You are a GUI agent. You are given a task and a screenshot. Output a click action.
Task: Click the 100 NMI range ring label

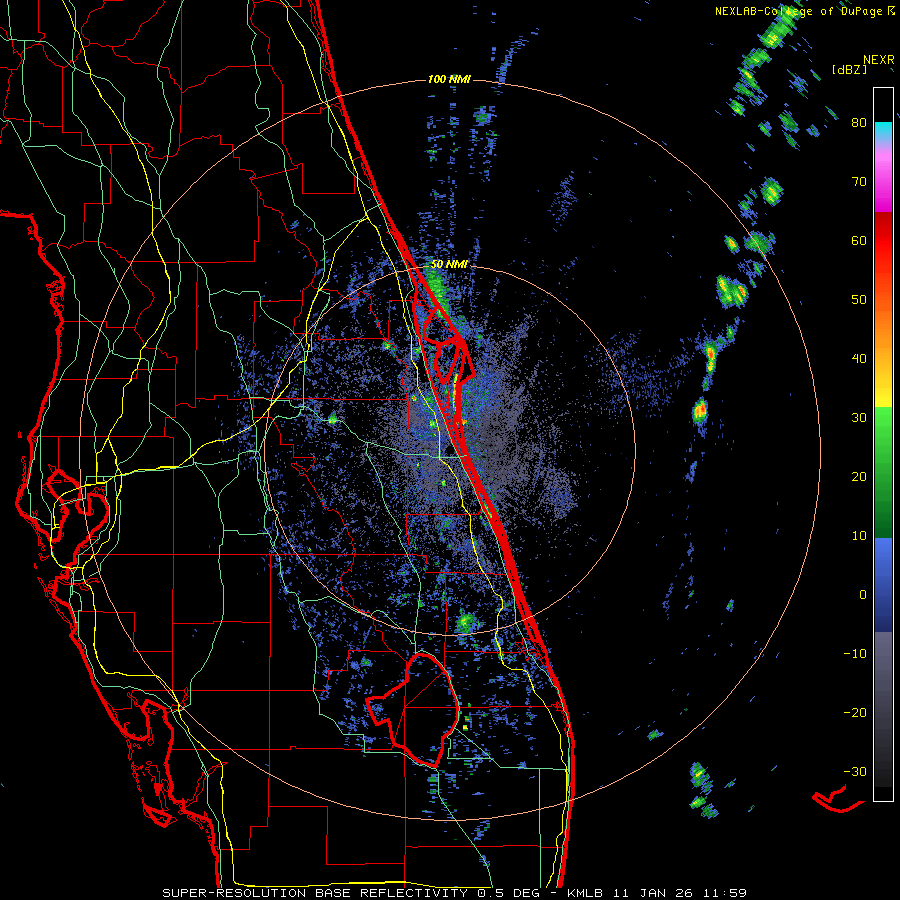[x=449, y=79]
